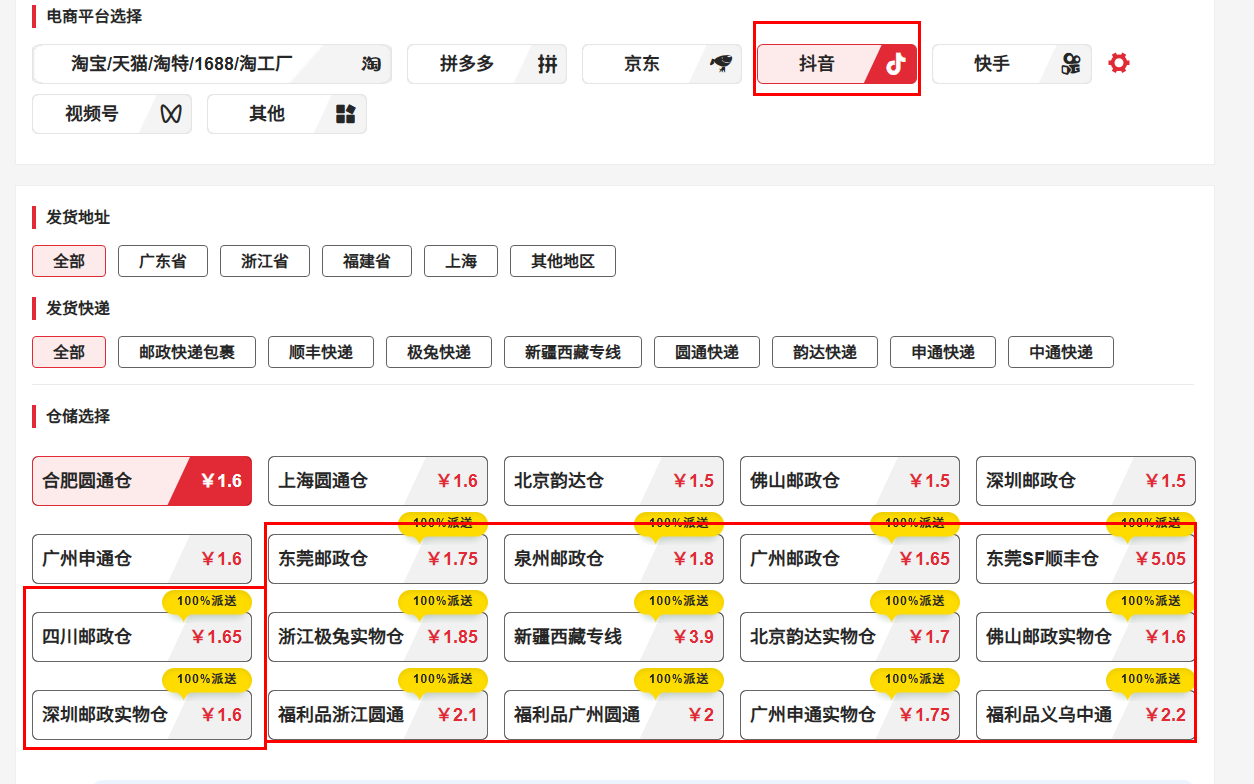Select the 佛山邮政仓 warehouse
1254x784 pixels.
850,481
